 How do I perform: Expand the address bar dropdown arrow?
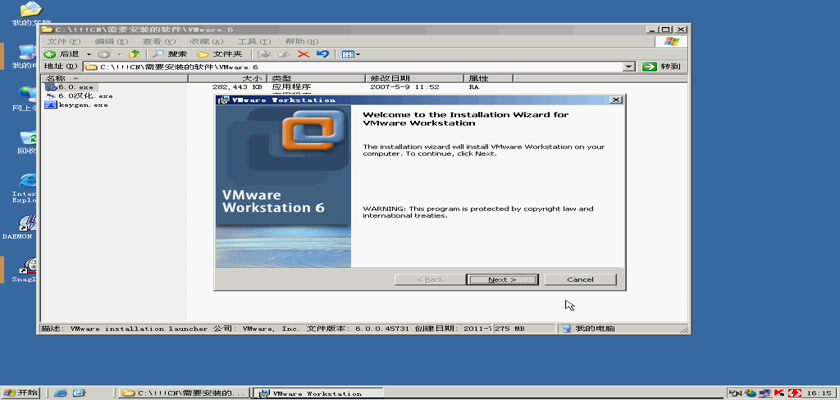(x=629, y=67)
